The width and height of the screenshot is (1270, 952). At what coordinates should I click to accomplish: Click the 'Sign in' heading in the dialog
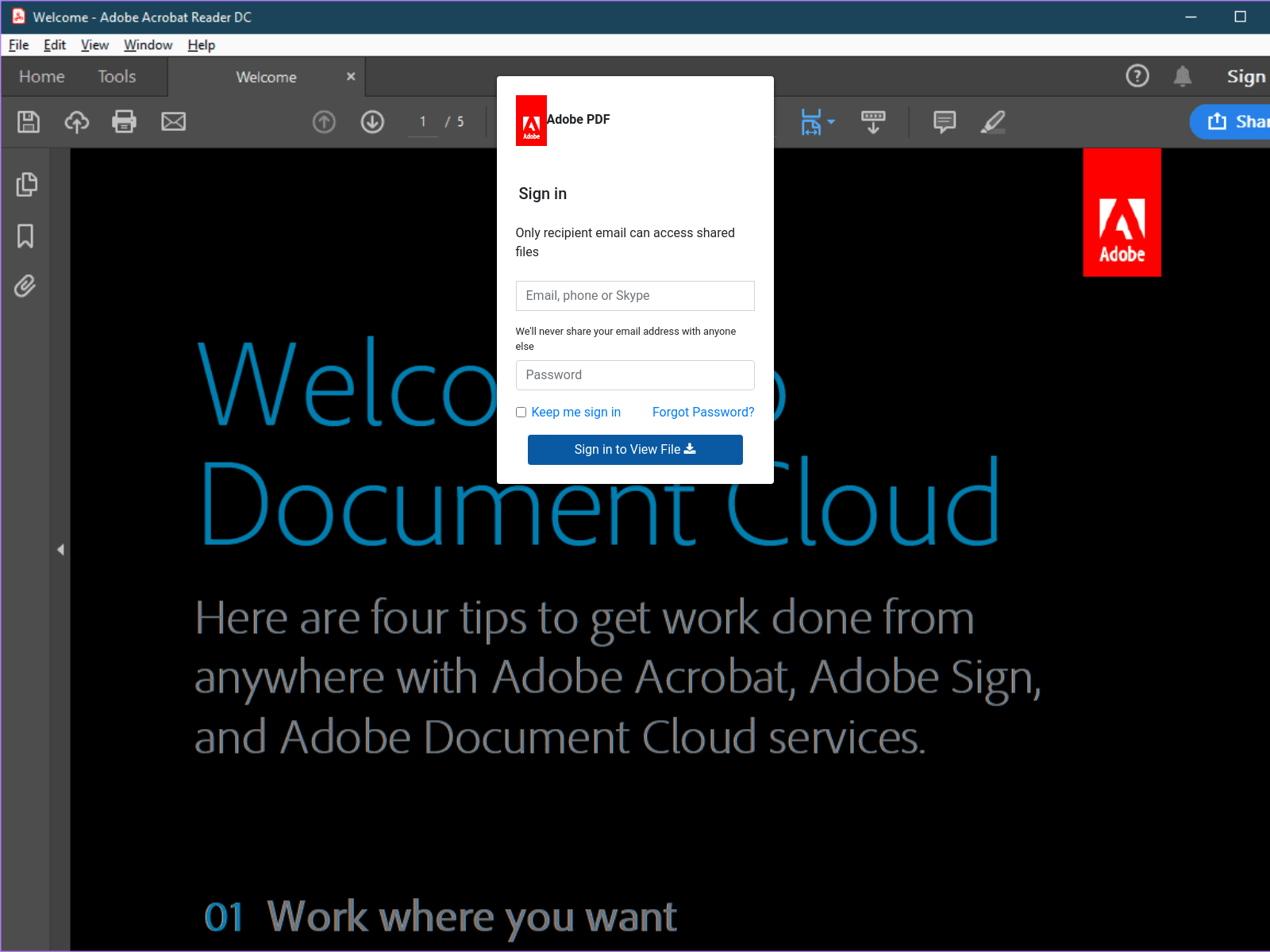click(543, 194)
